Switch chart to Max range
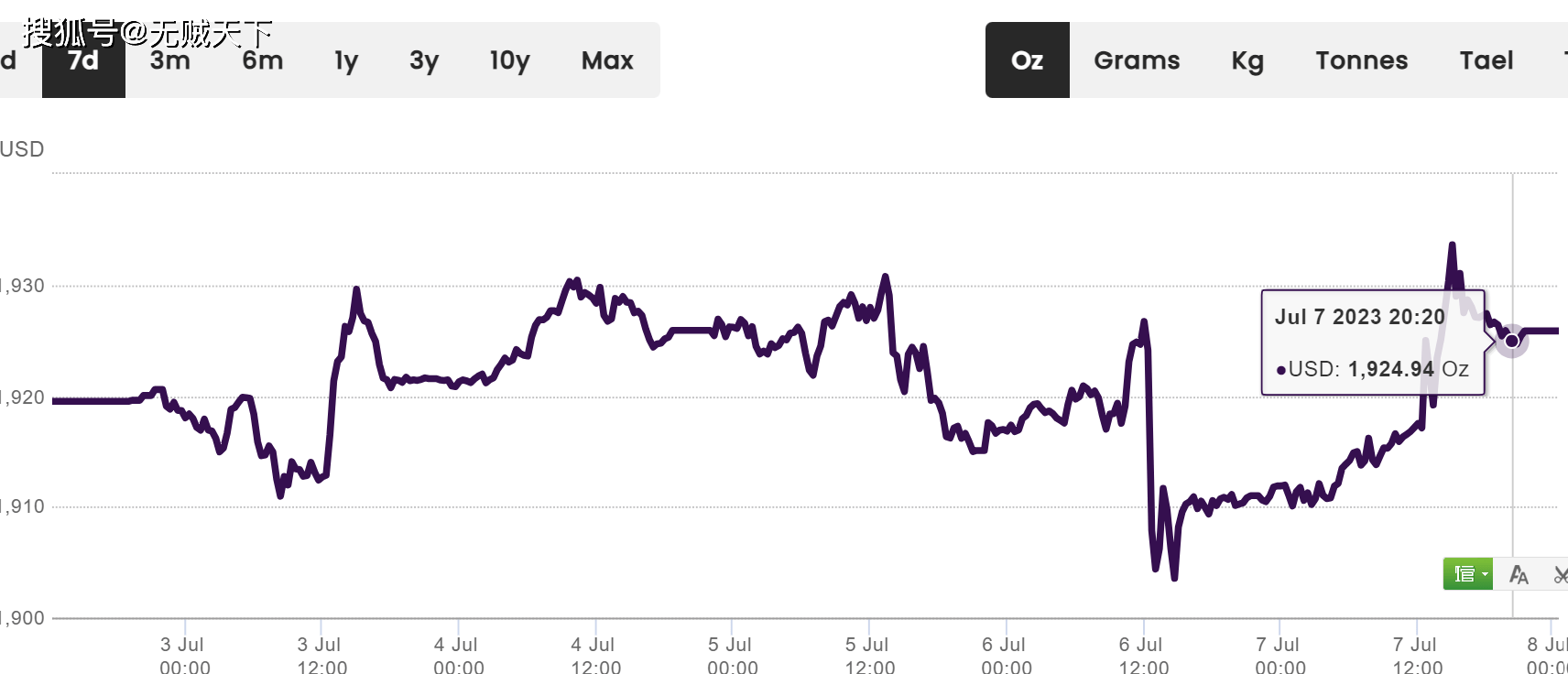Viewport: 1568px width, 674px height. click(607, 60)
